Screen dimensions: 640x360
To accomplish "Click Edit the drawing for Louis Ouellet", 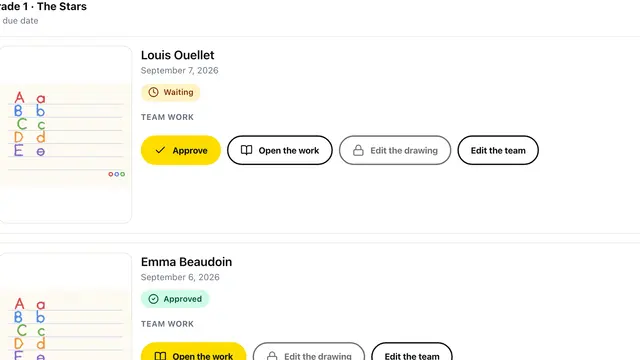I will click(x=395, y=150).
